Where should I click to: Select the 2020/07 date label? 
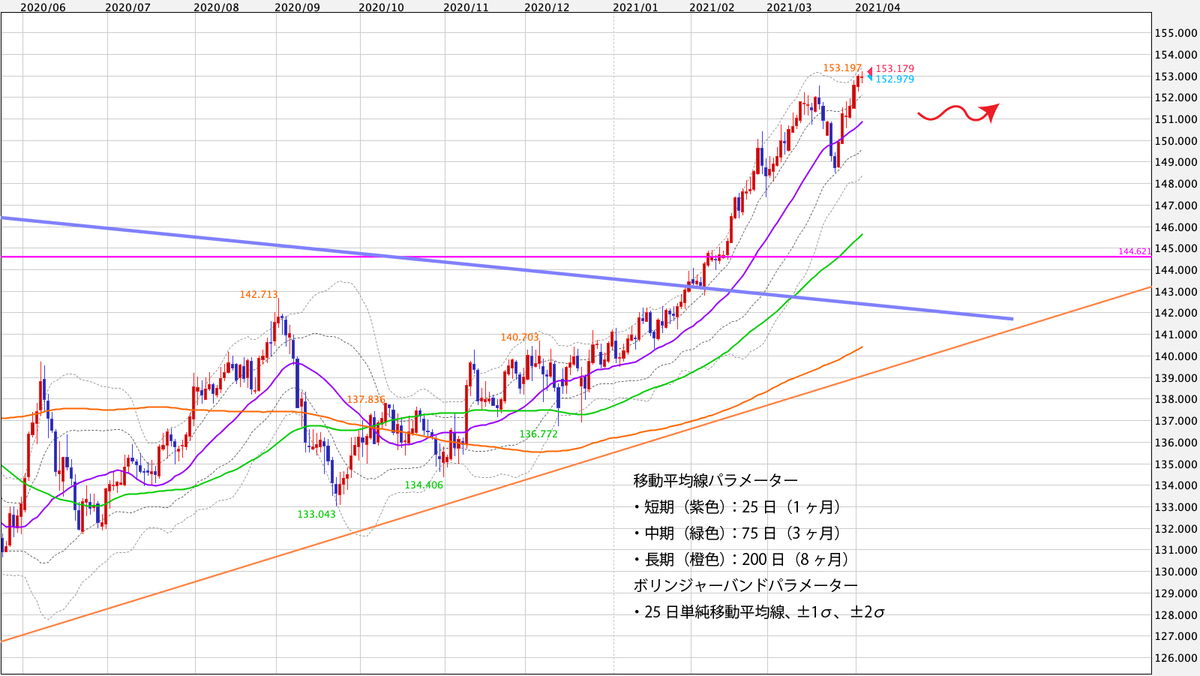127,7
